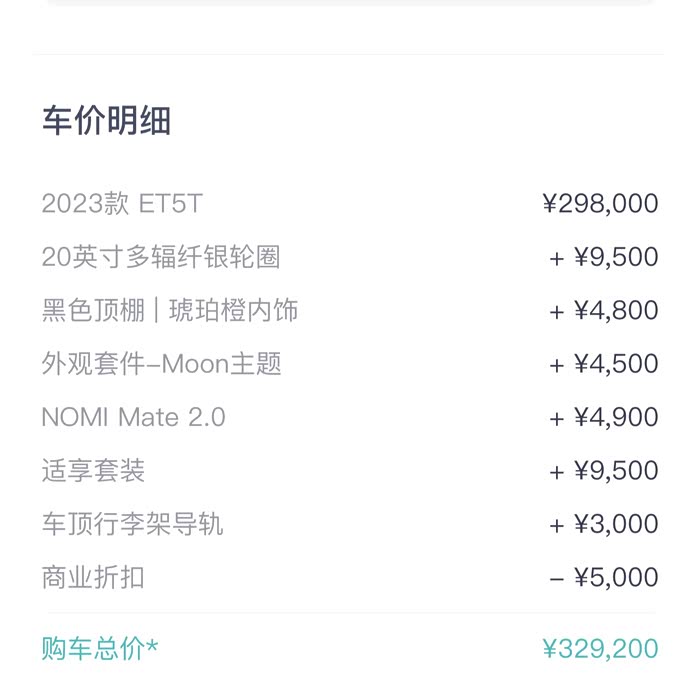The height and width of the screenshot is (678, 700).
Task: Select the 车顶行李架导轨 roof rail item
Action: point(132,524)
